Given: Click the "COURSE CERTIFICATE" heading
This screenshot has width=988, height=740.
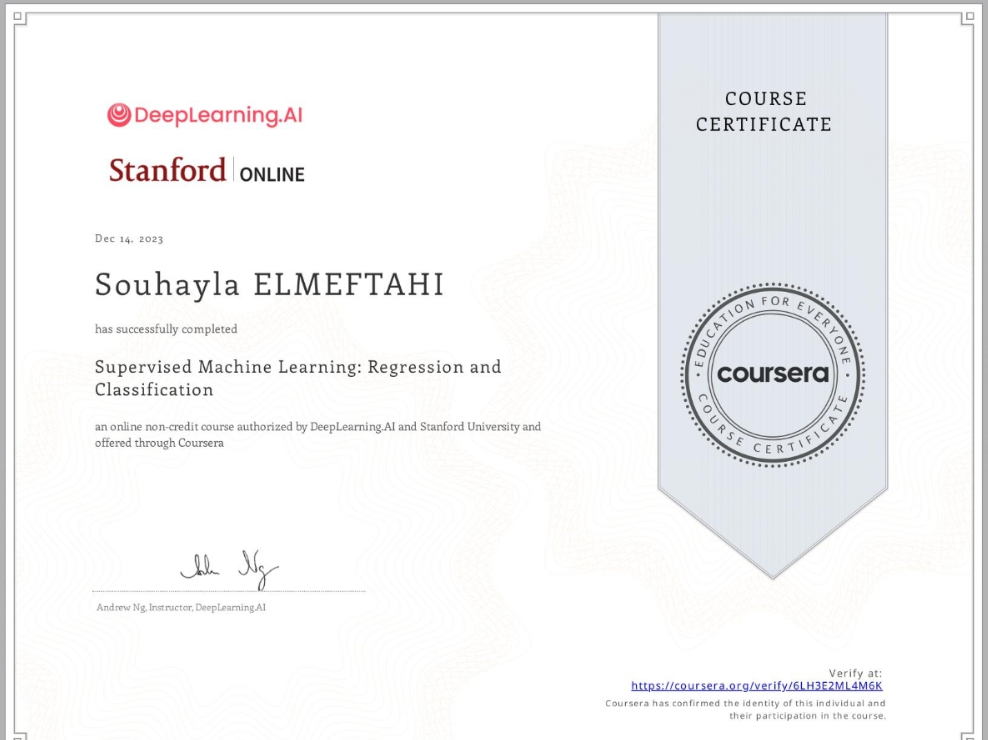Looking at the screenshot, I should 764,112.
